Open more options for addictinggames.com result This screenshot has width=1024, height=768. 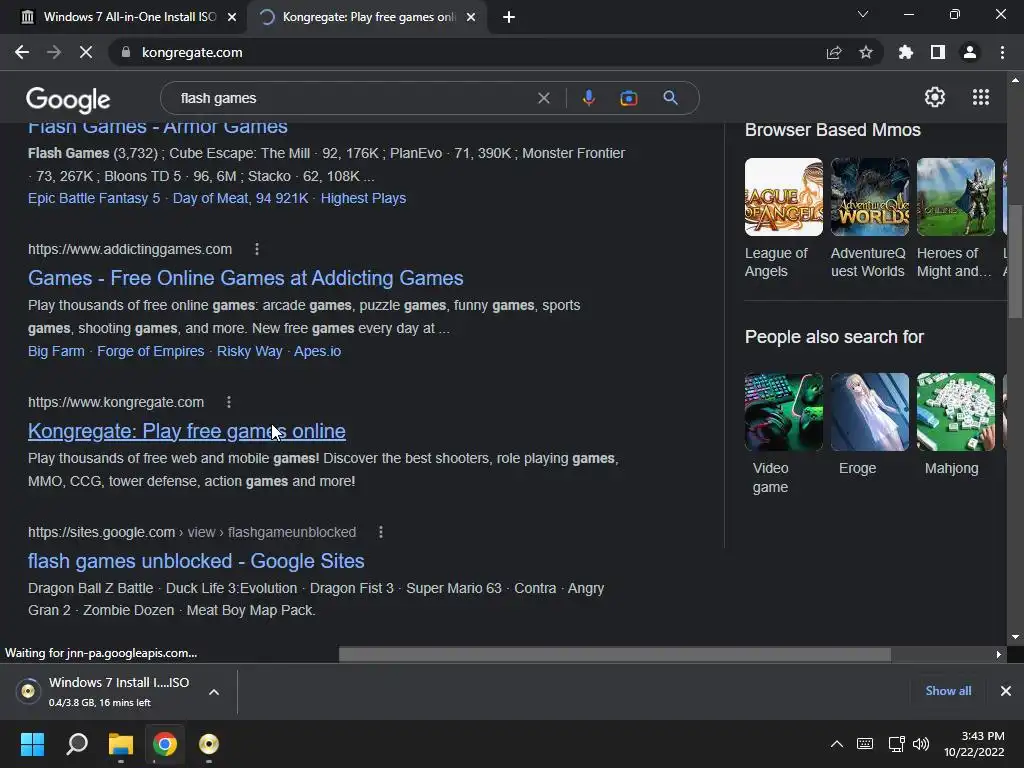point(257,249)
